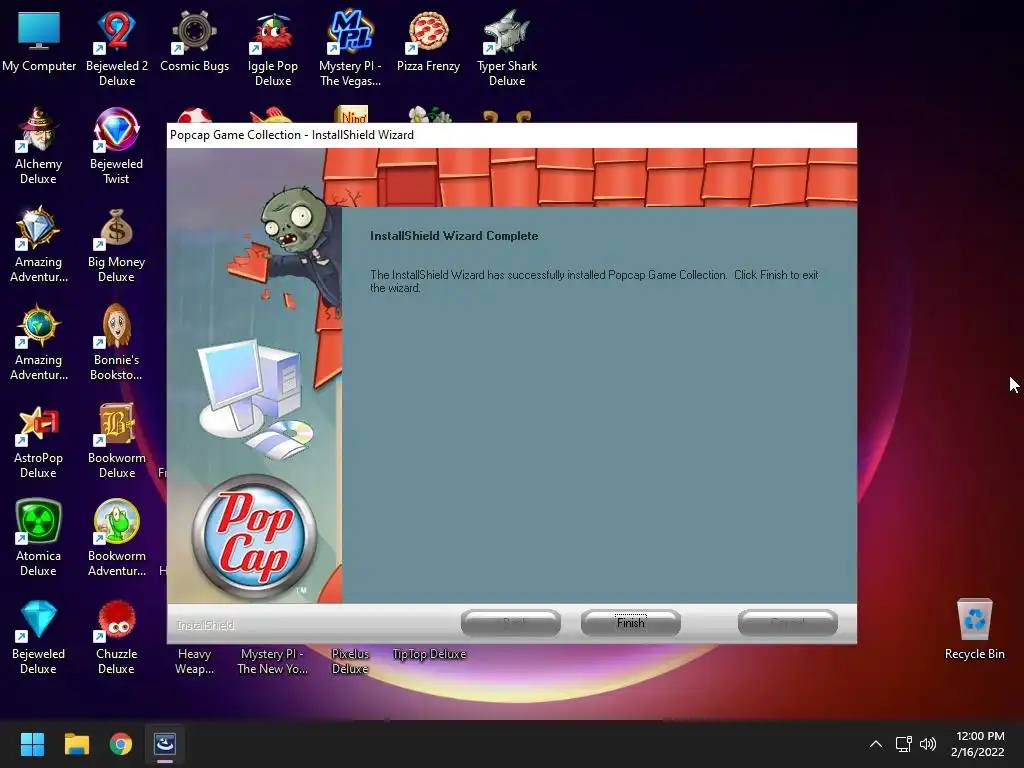Select Iggle Pop Deluxe desktop icon
This screenshot has width=1024, height=768.
[273, 49]
